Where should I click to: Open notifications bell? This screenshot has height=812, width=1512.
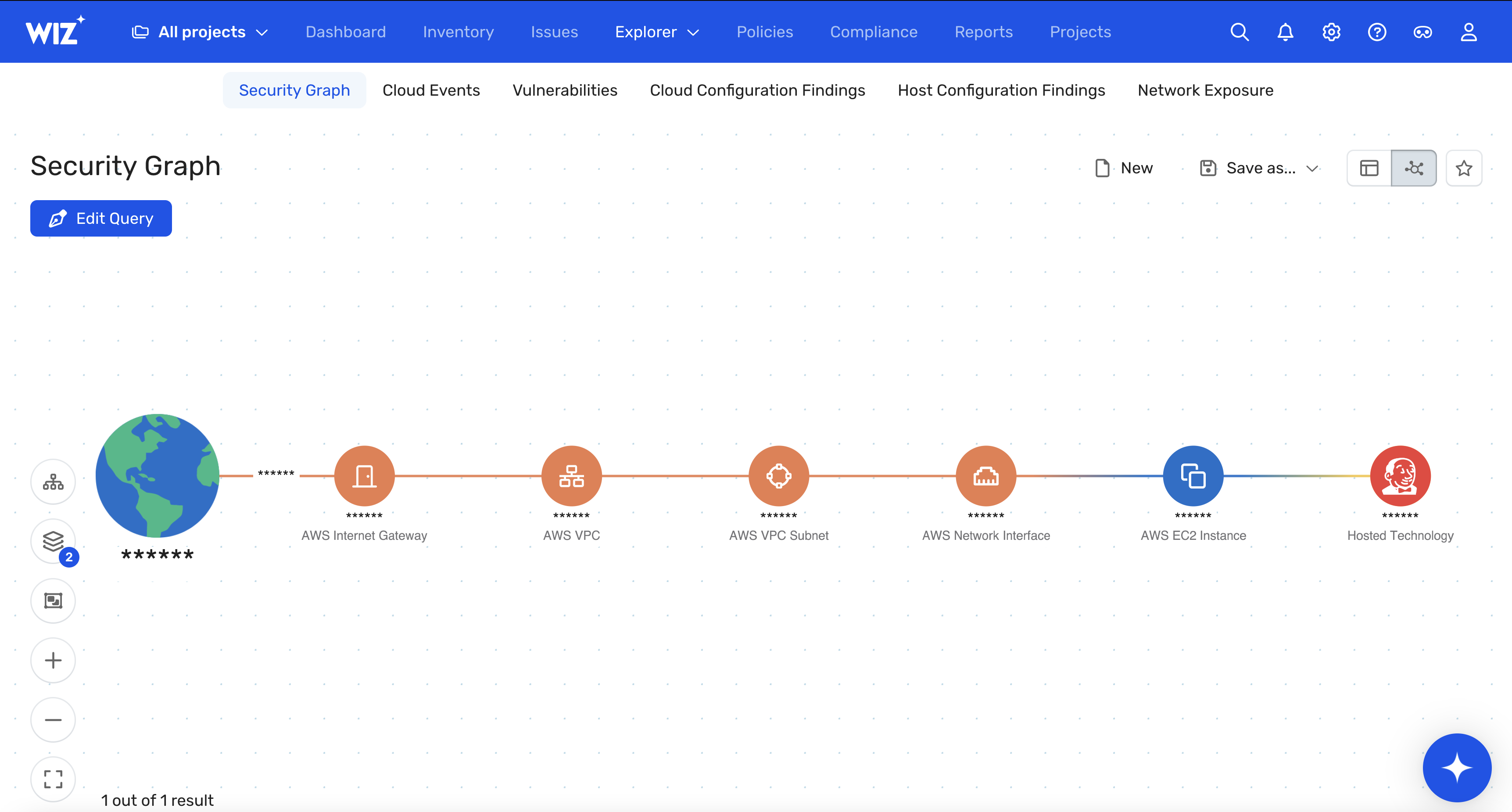[1286, 32]
